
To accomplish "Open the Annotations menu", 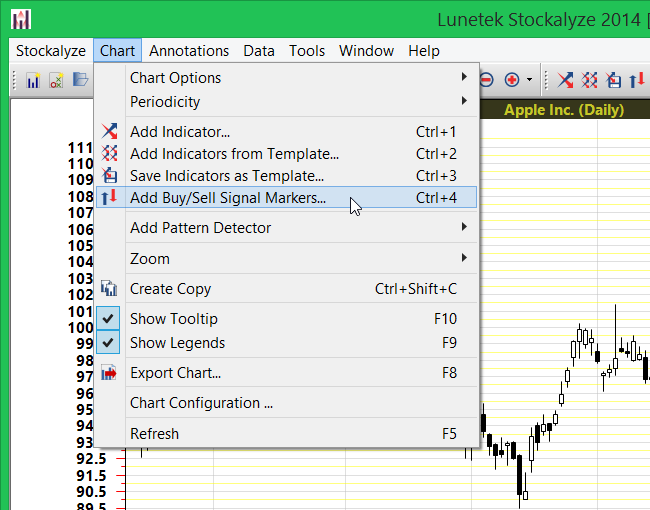I will pyautogui.click(x=189, y=51).
